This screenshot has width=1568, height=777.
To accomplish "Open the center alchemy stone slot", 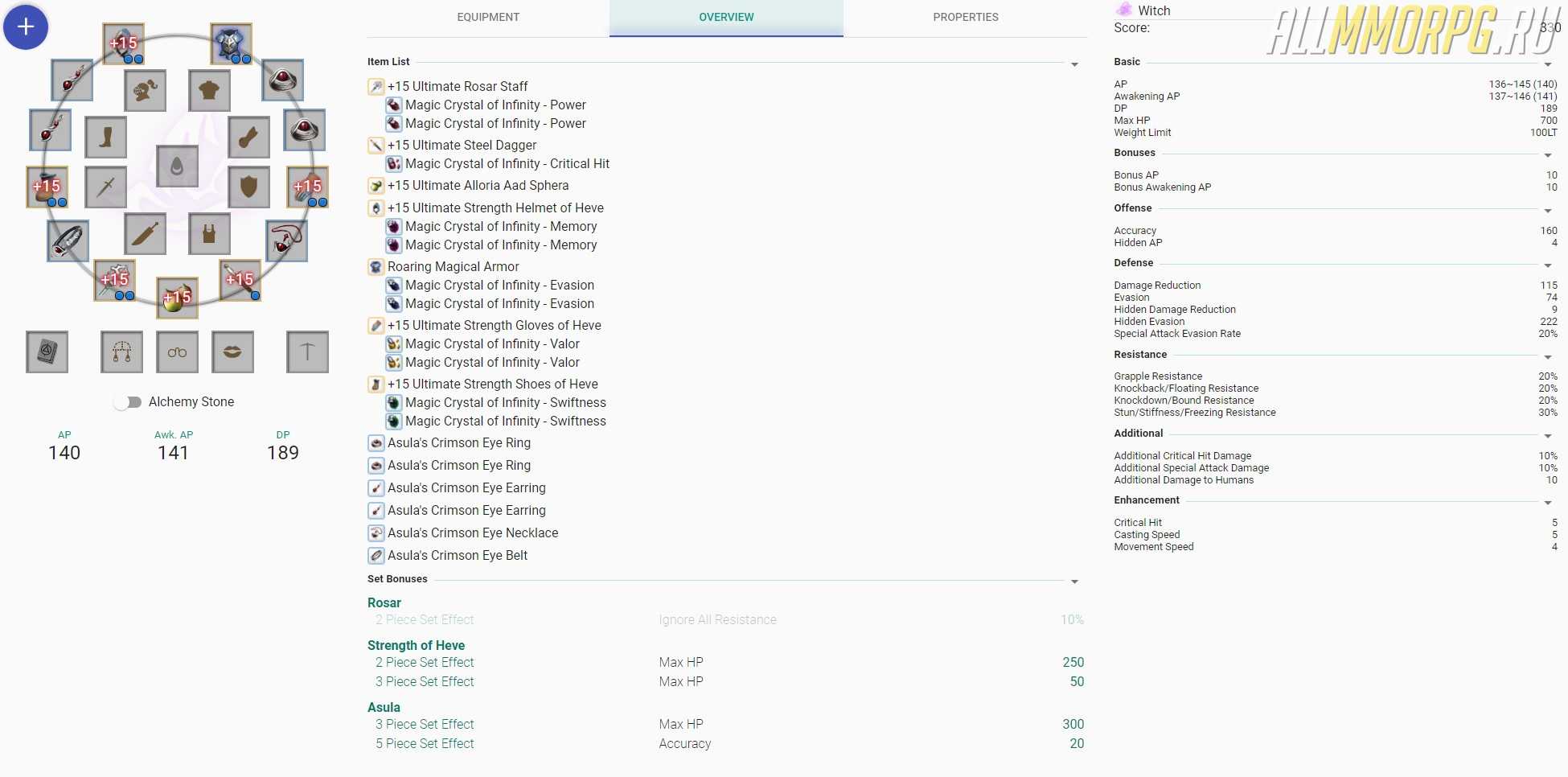I will click(x=178, y=166).
